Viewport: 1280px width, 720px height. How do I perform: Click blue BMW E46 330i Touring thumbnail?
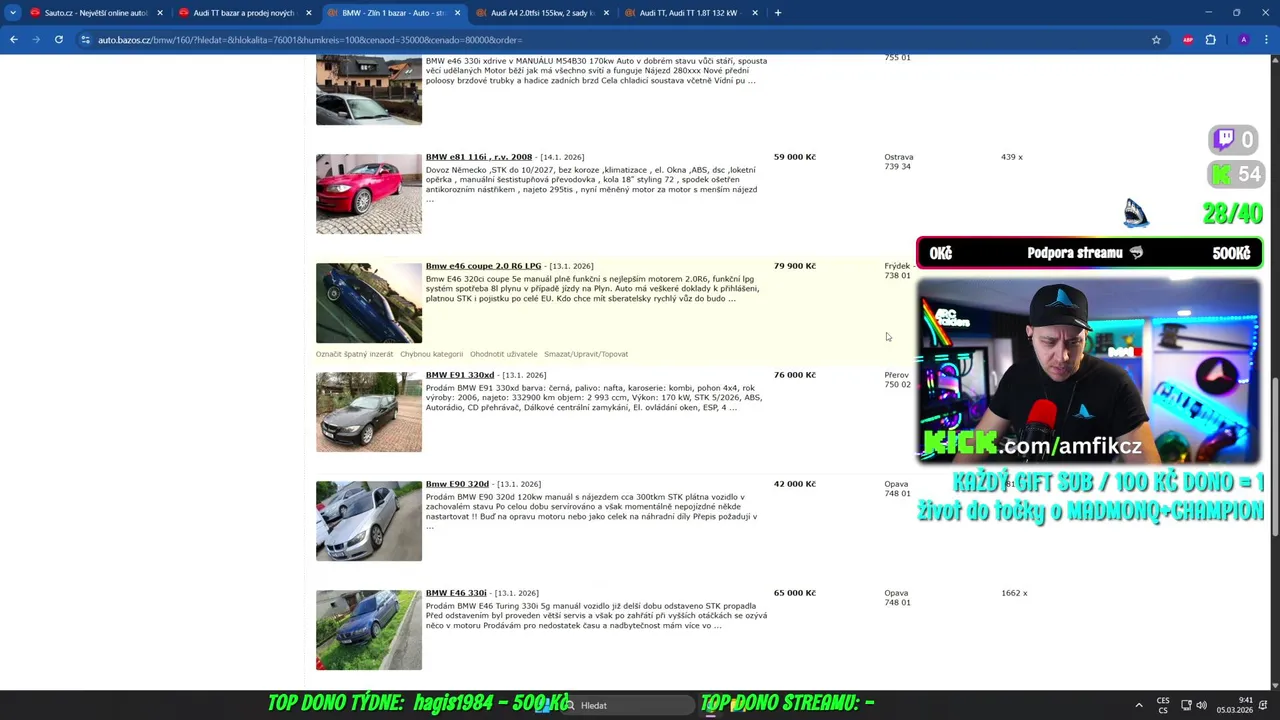[x=369, y=630]
